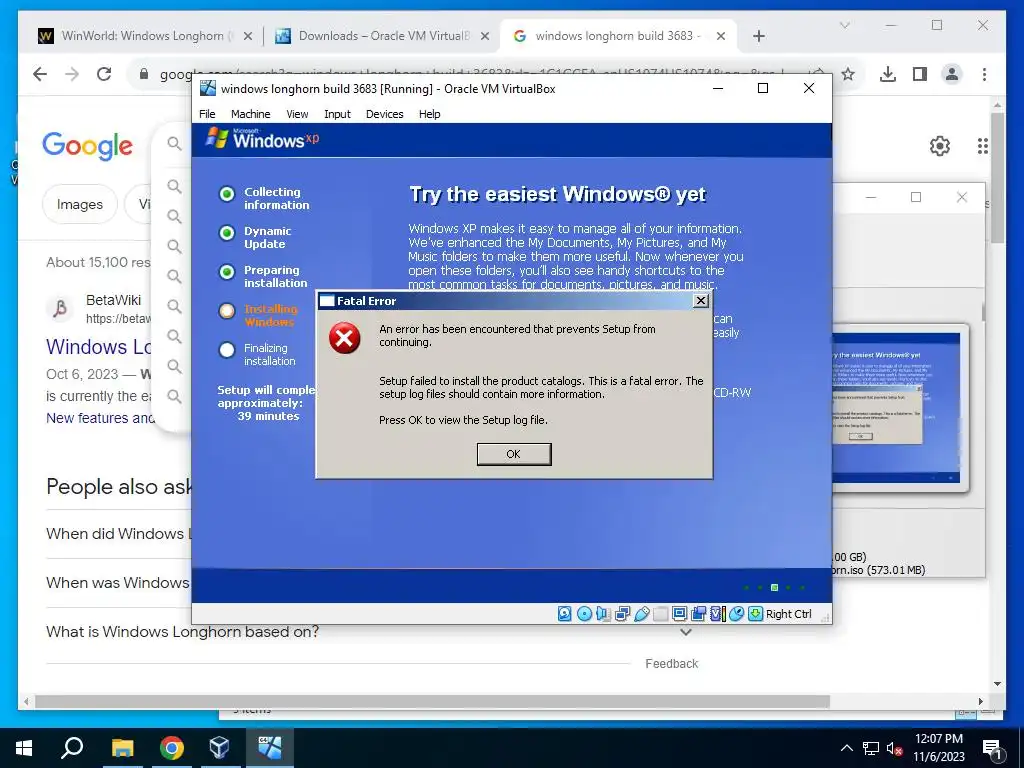Click the VM preview thumbnail in VirtualBox Manager
Image resolution: width=1024 pixels, height=768 pixels.
tap(899, 408)
